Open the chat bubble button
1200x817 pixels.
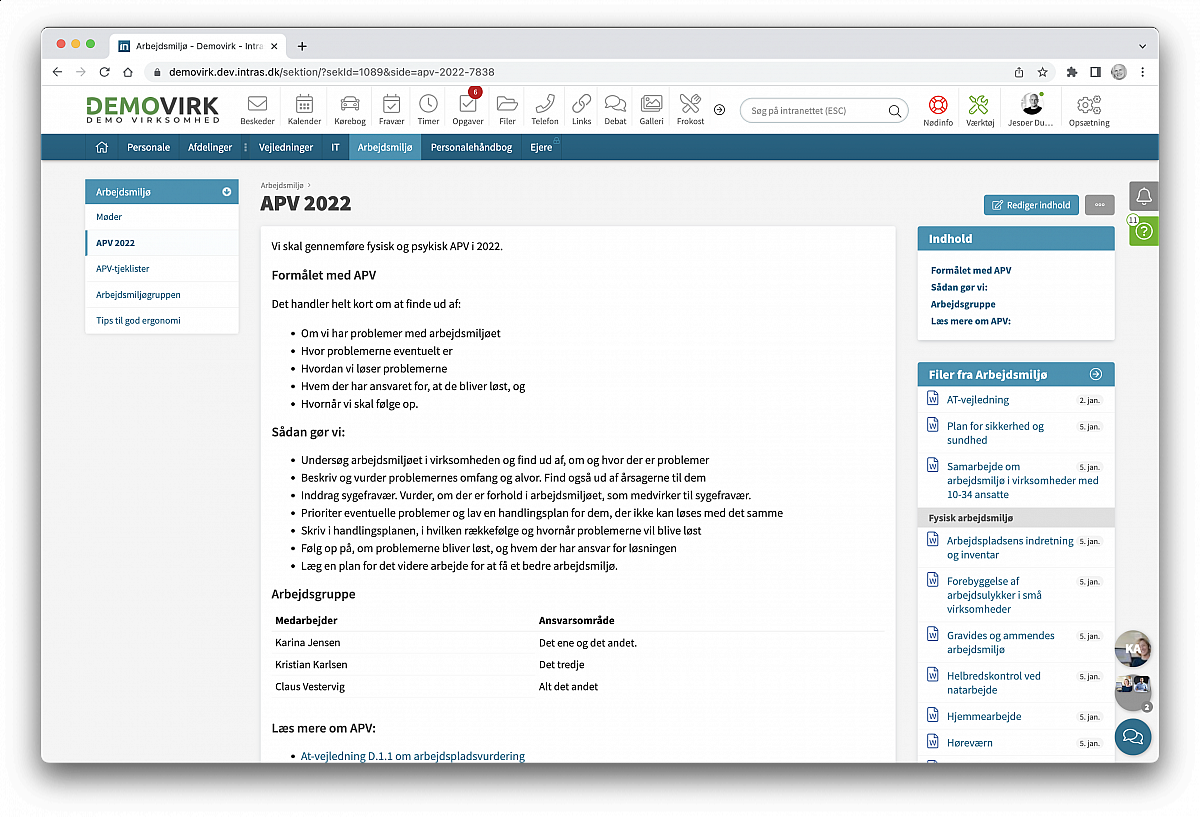point(1133,736)
